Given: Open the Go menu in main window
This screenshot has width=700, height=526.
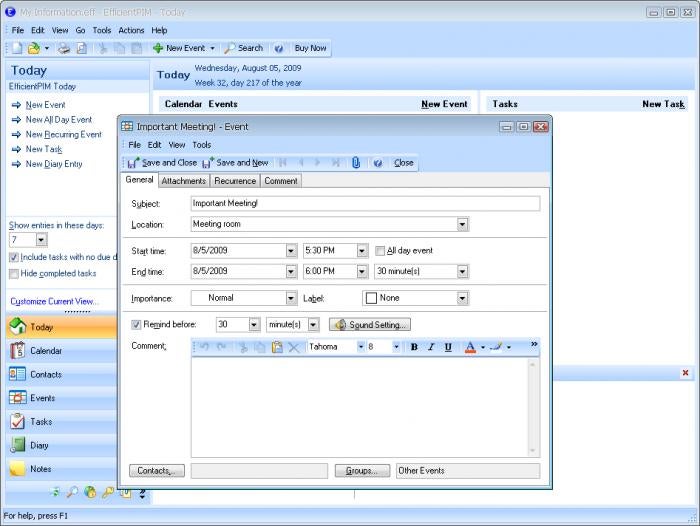Looking at the screenshot, I should [80, 30].
